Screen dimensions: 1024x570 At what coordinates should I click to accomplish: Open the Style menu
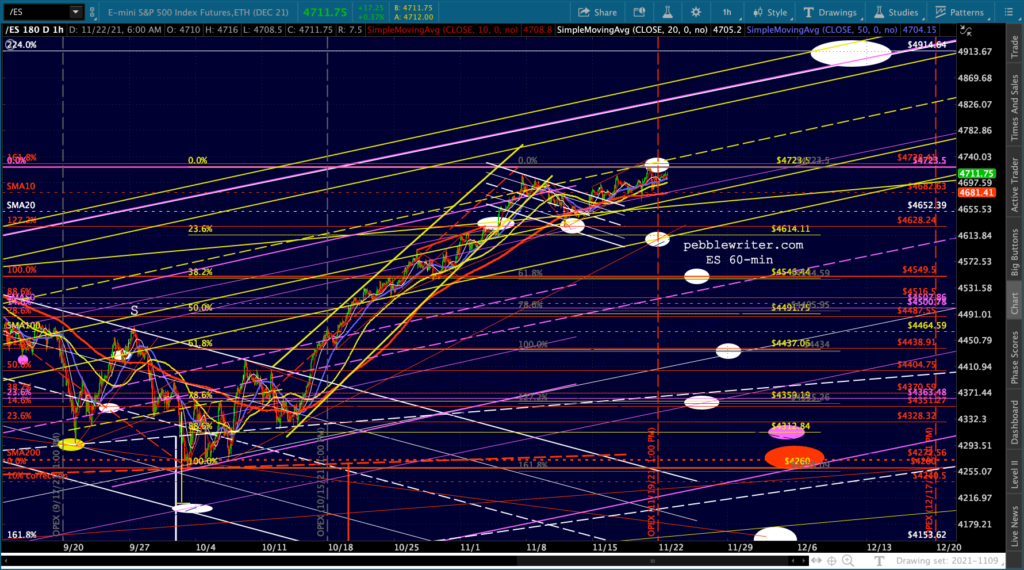pyautogui.click(x=769, y=12)
